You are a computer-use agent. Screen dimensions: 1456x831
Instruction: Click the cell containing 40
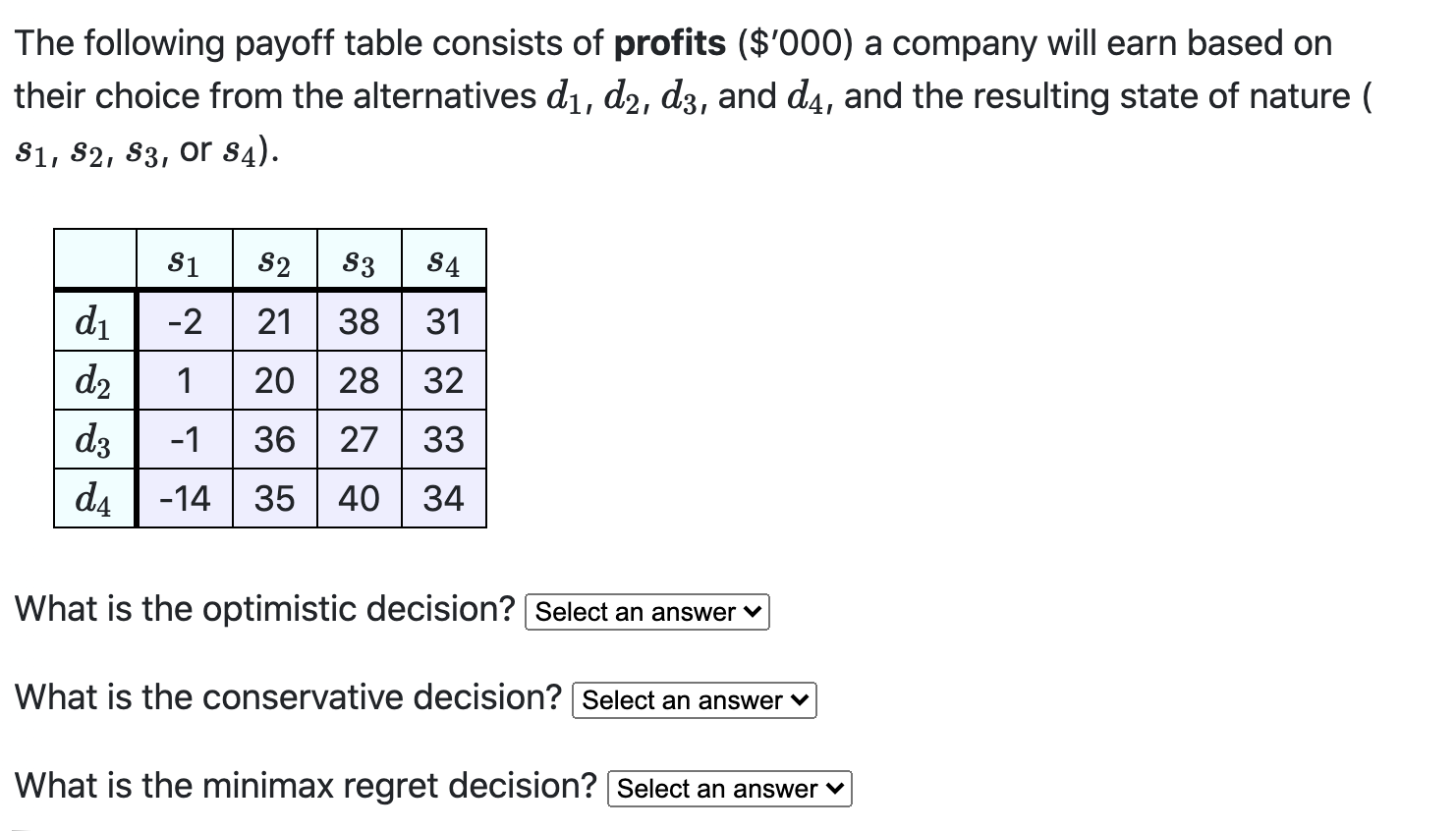(360, 498)
